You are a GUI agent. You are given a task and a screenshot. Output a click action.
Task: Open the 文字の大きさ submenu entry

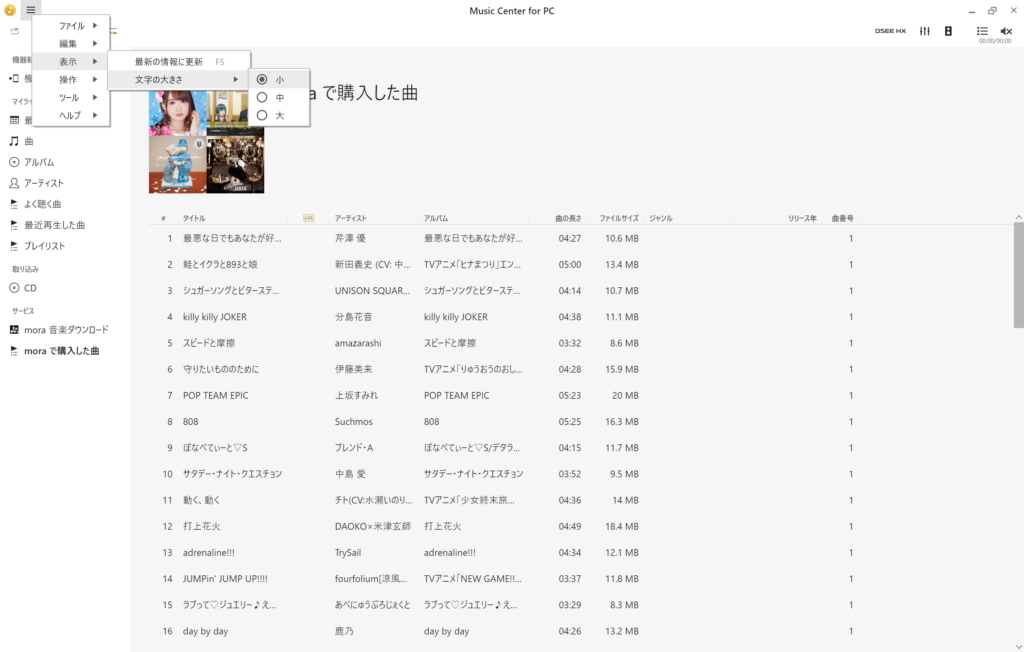179,79
